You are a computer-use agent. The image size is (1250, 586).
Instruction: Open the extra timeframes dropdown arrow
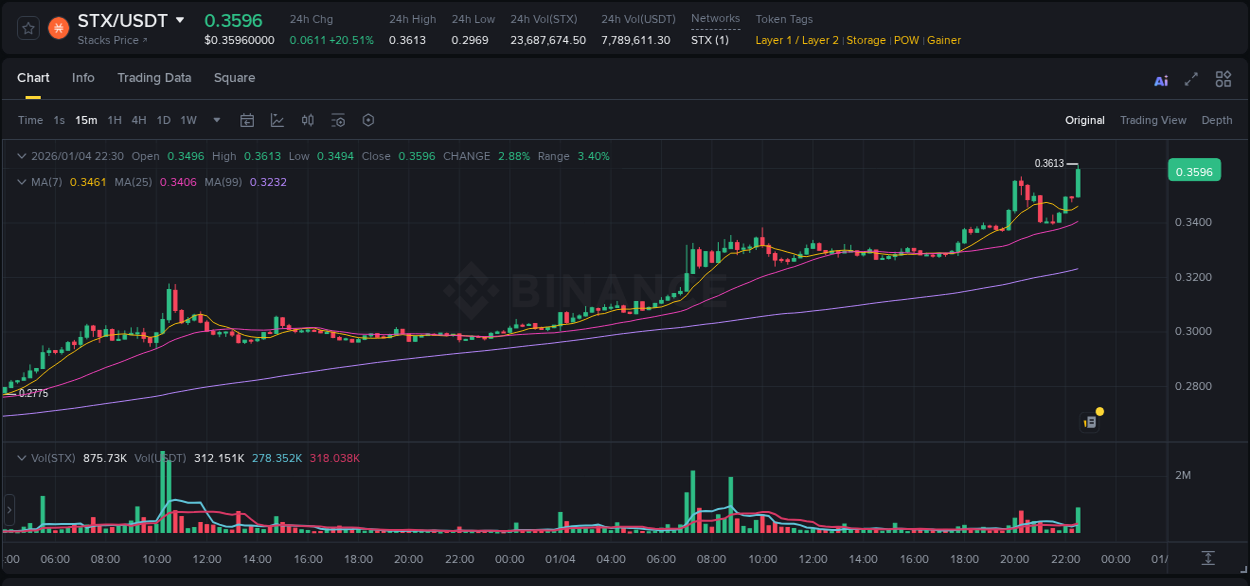coord(215,120)
